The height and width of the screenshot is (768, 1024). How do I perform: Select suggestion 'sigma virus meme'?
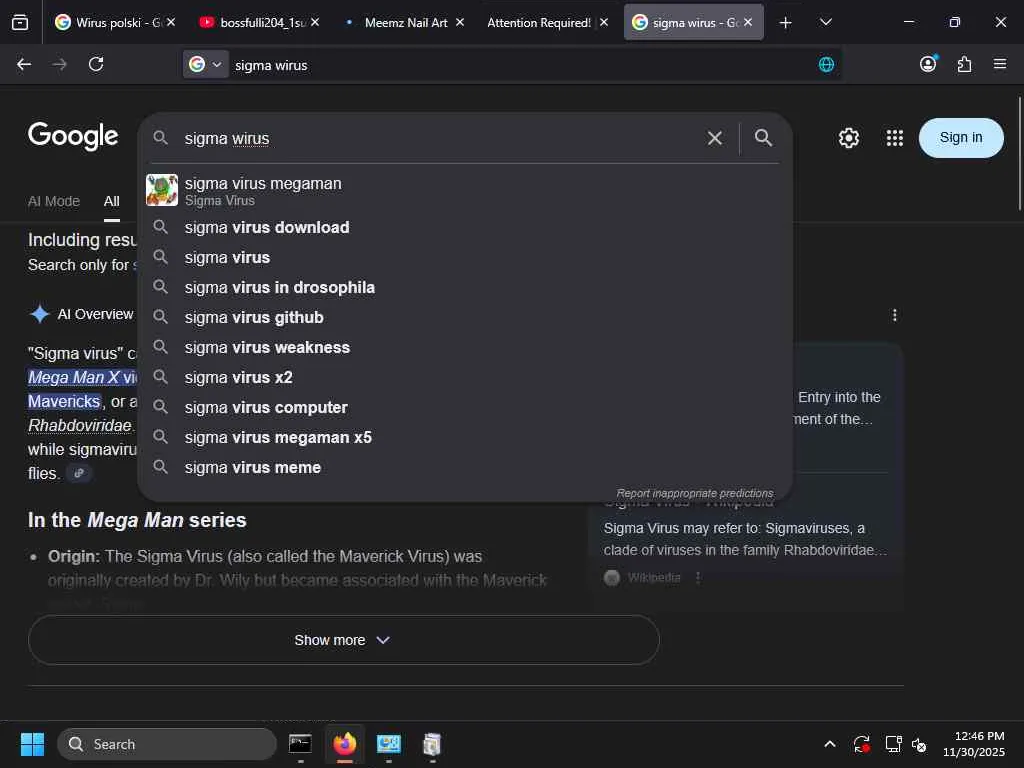[466, 468]
